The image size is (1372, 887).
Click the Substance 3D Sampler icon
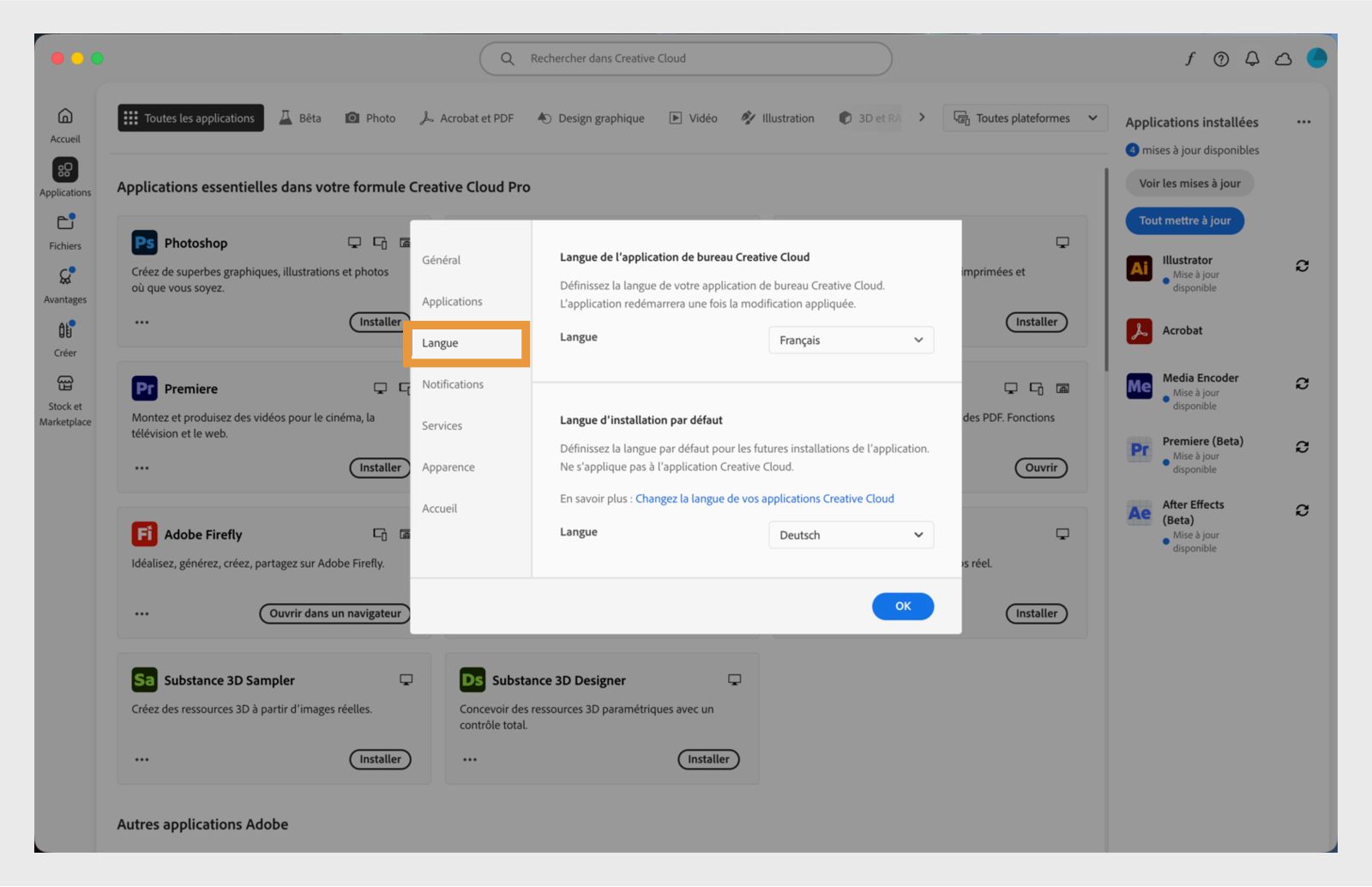[x=144, y=680]
